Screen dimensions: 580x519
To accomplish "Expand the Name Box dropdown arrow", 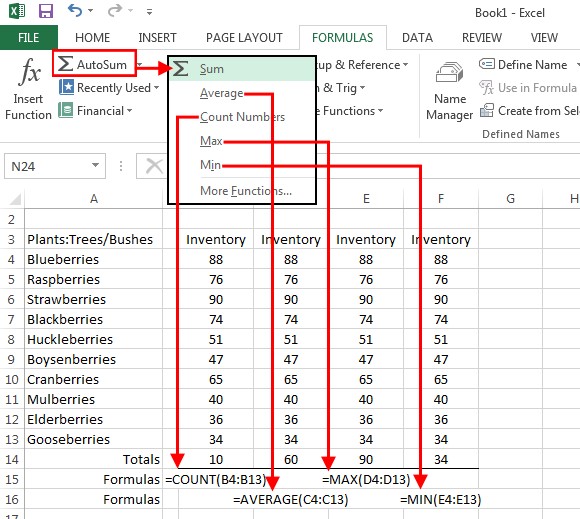I will (x=95, y=165).
